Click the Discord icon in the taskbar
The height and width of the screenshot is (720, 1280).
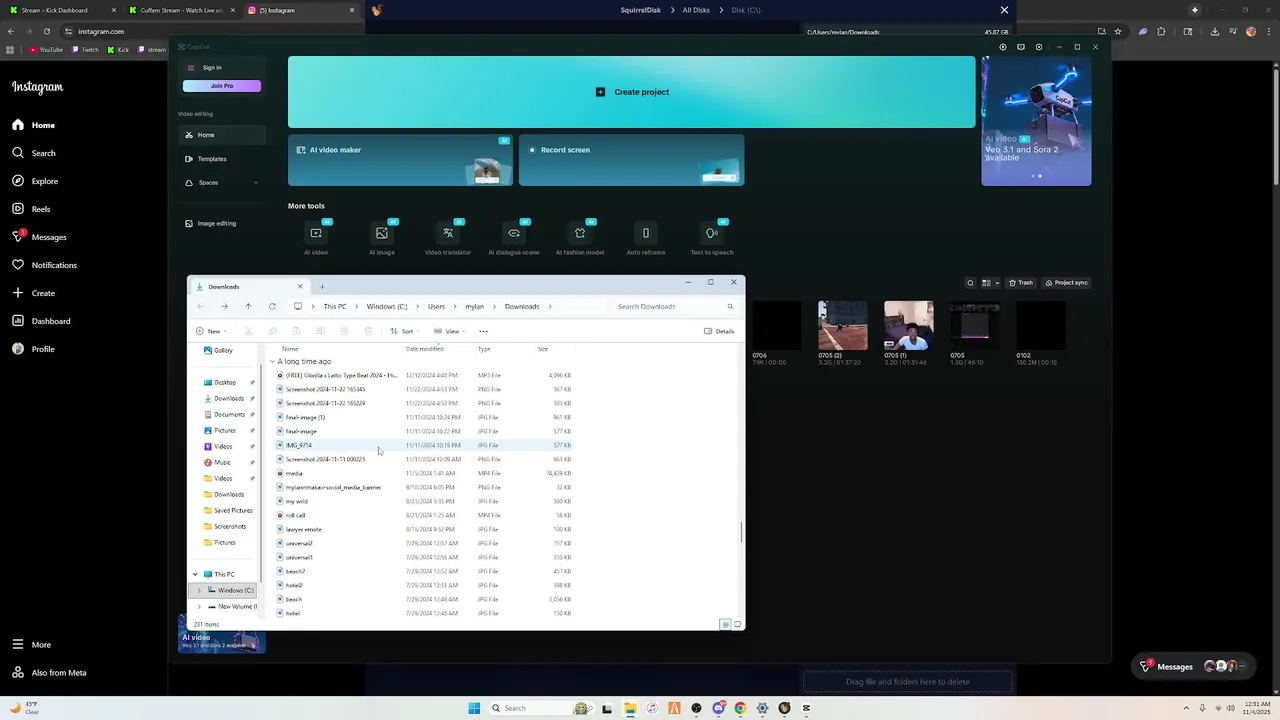[718, 708]
